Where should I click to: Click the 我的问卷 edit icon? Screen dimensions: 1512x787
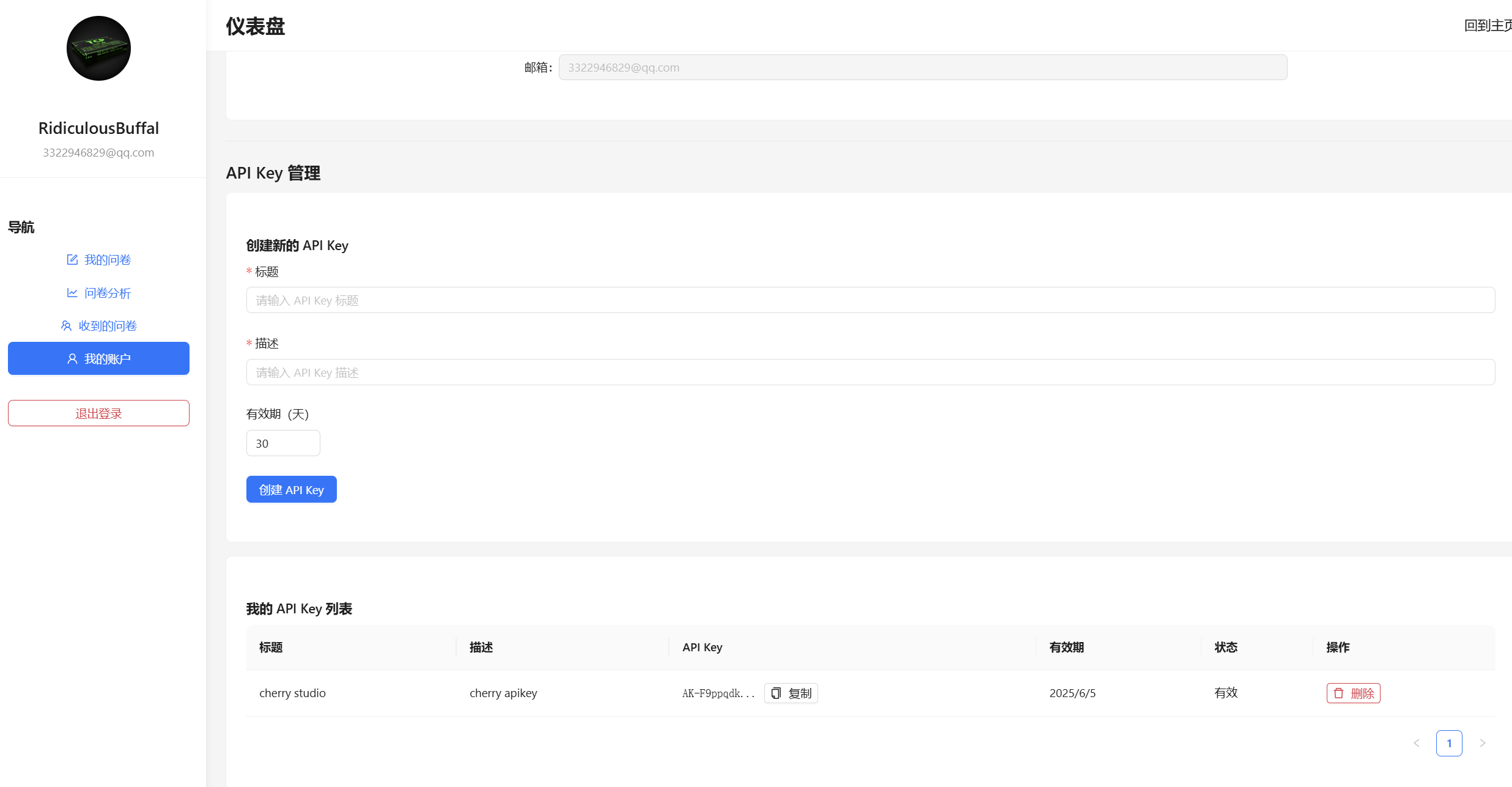coord(72,260)
